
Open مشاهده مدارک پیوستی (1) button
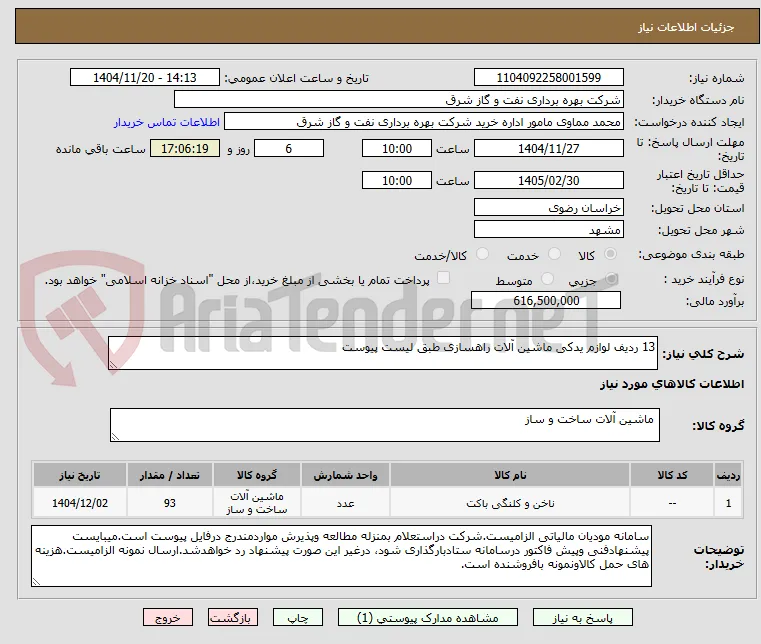pos(428,617)
